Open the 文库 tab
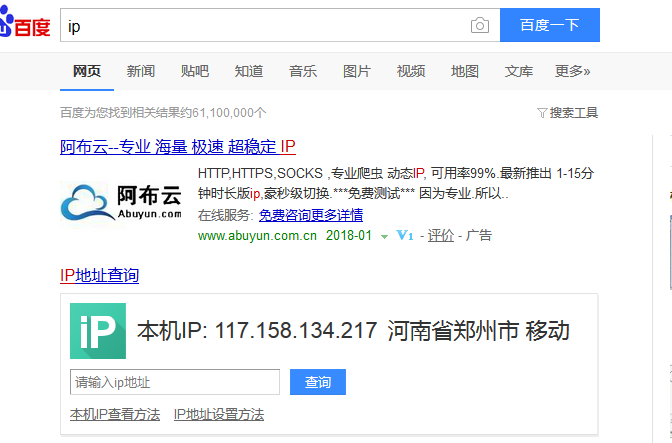672x443 pixels. [519, 71]
